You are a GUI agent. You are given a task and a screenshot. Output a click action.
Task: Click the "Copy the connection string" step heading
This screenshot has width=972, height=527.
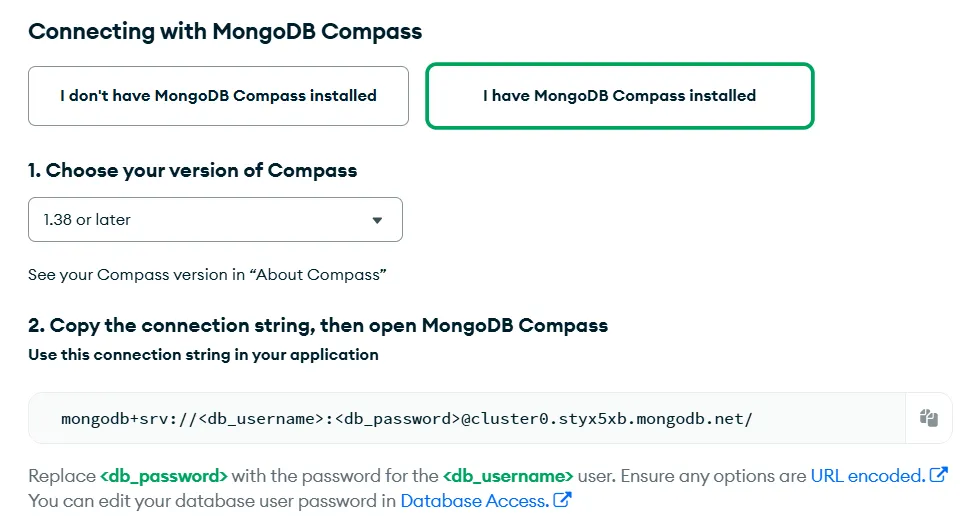pos(318,325)
